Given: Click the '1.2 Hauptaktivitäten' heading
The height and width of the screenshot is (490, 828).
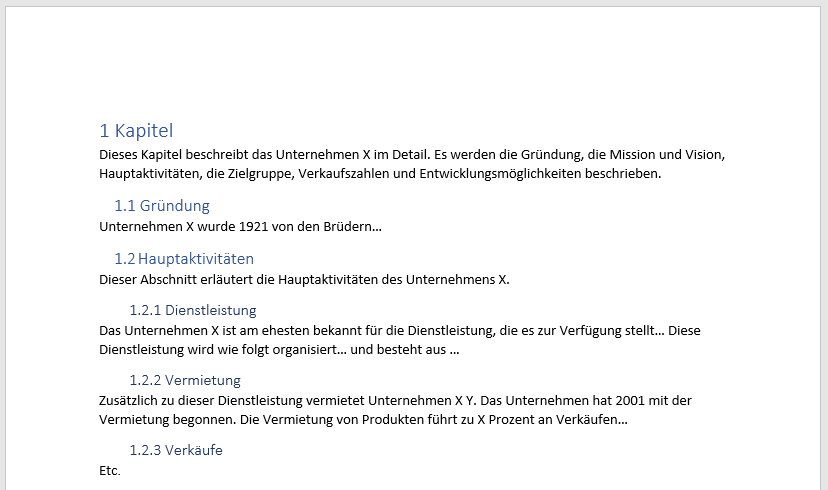Looking at the screenshot, I should coord(184,258).
